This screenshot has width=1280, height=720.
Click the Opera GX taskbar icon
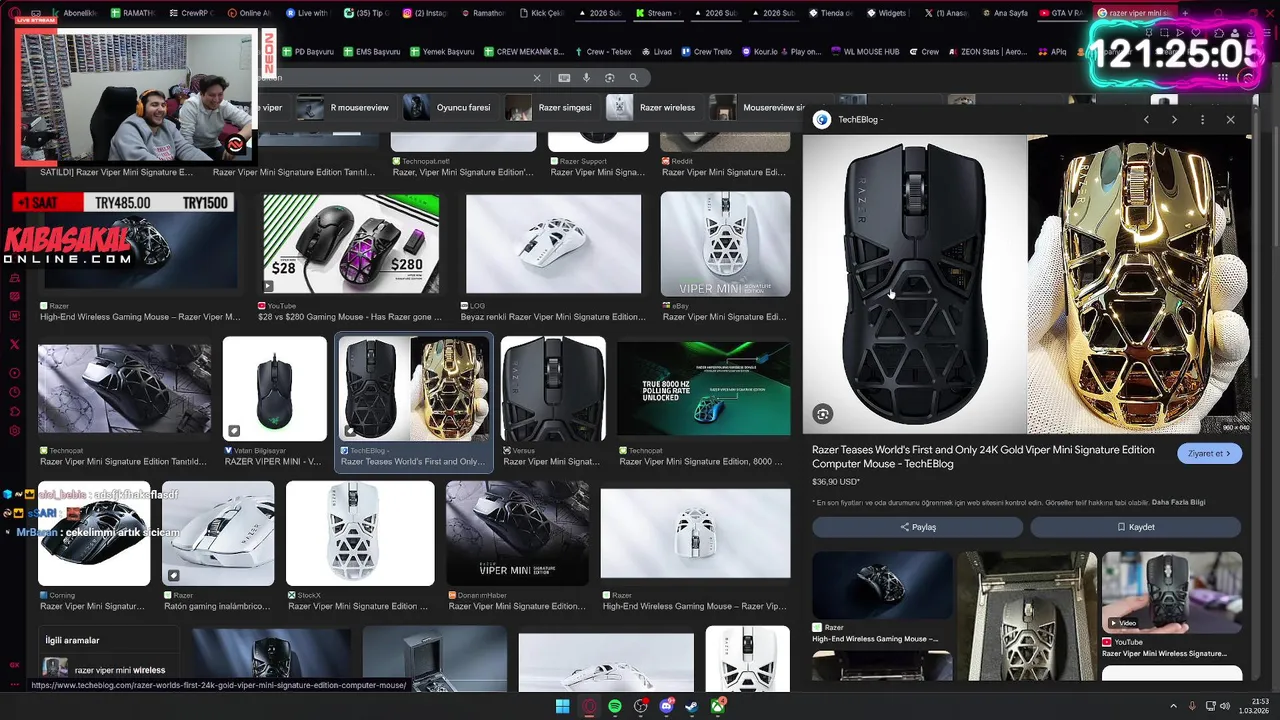coord(589,707)
